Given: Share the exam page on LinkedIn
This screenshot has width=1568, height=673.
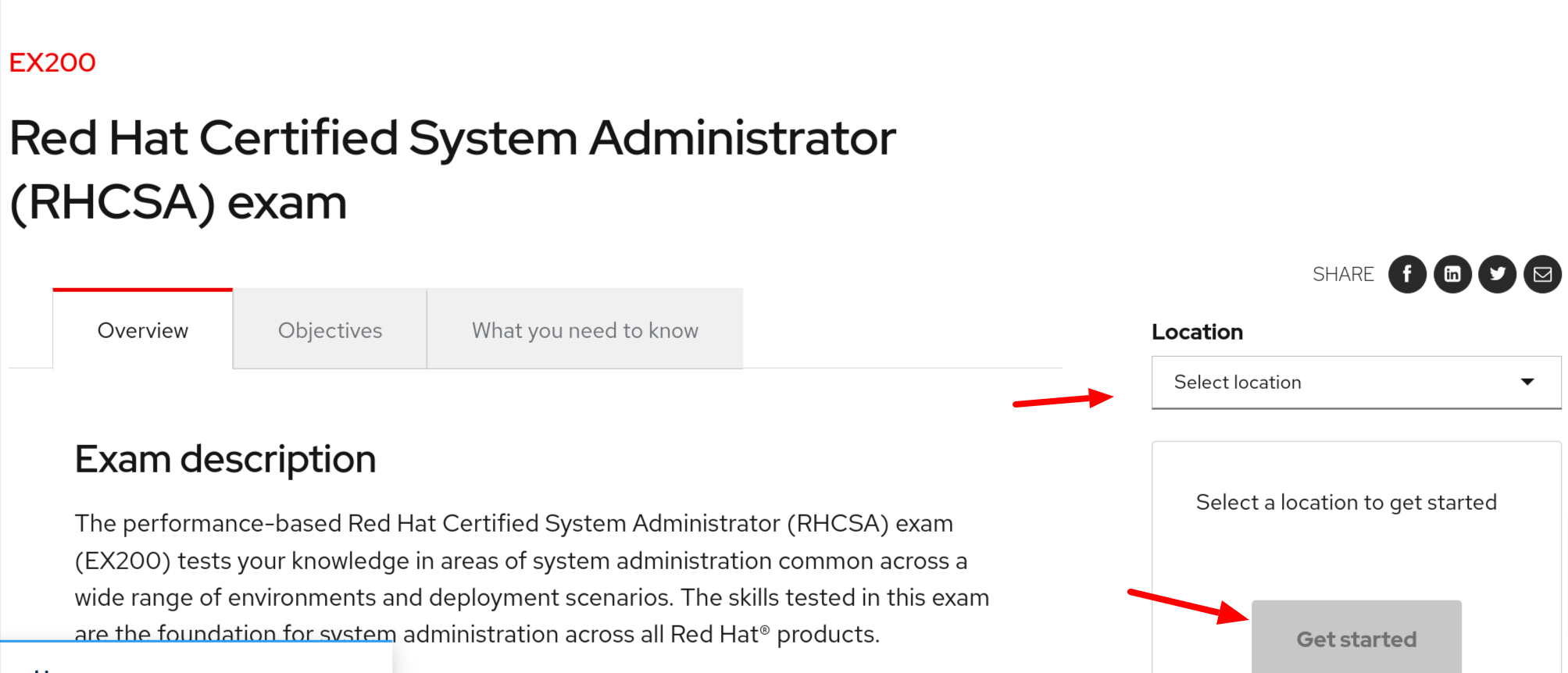Looking at the screenshot, I should click(x=1452, y=274).
